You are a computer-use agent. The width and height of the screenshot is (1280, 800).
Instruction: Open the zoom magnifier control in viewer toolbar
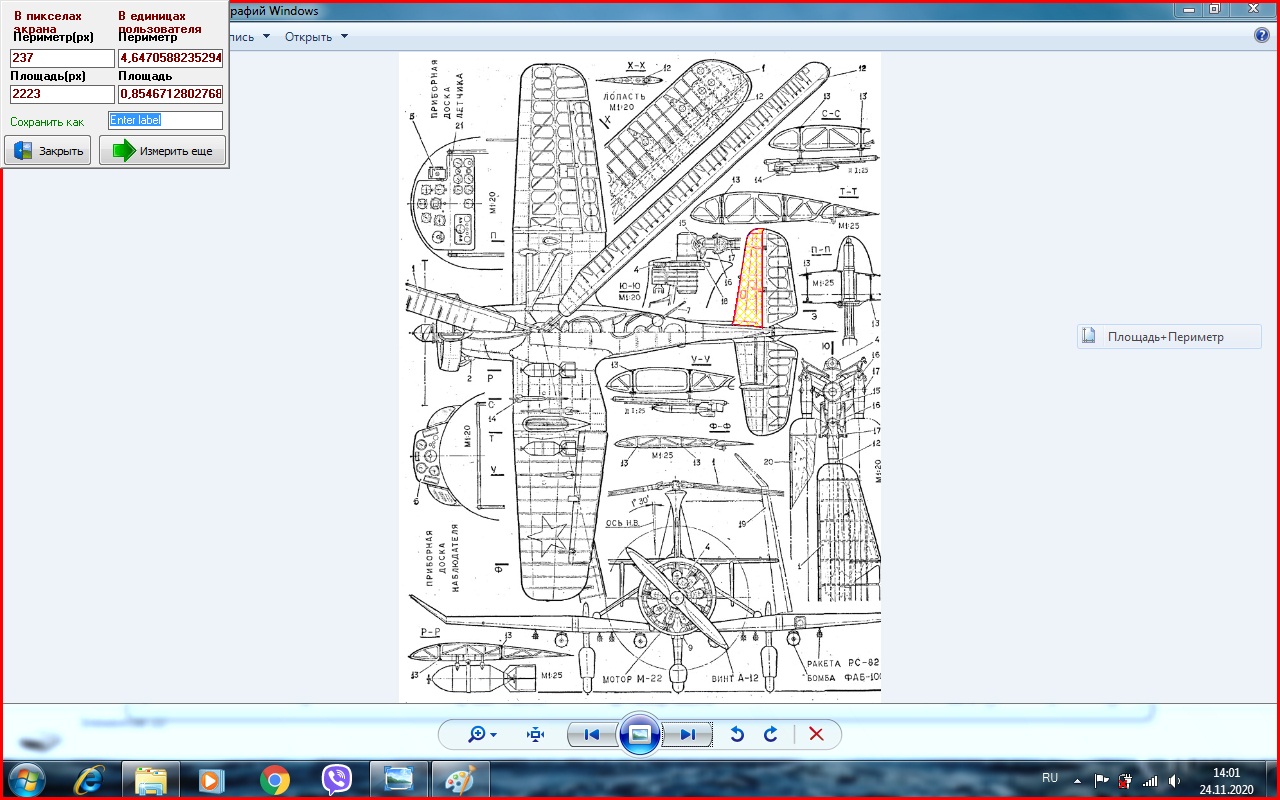point(483,734)
